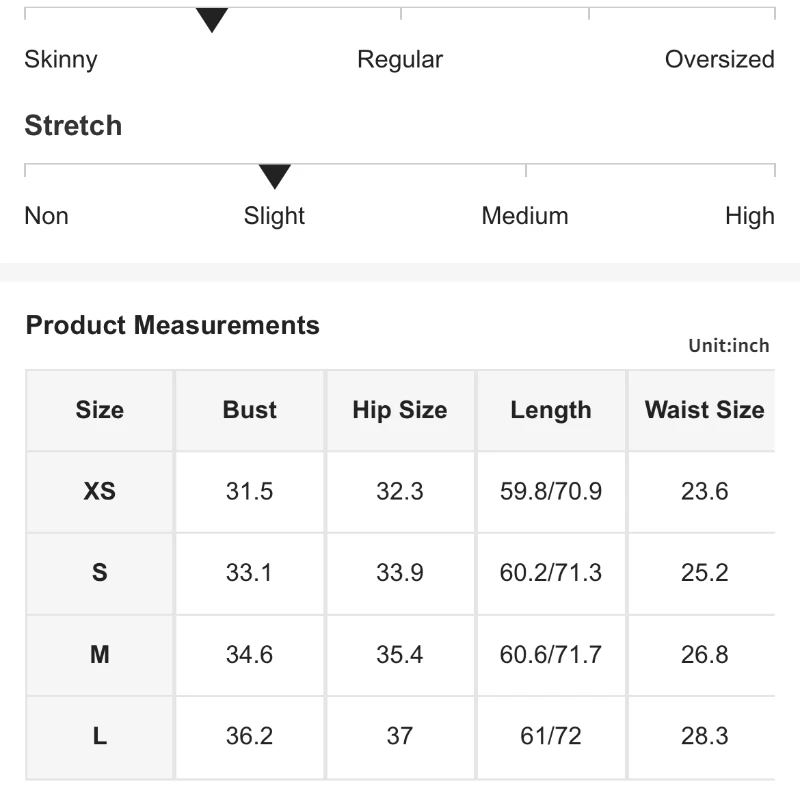The width and height of the screenshot is (800, 800).
Task: Select the L size row label
Action: click(100, 737)
